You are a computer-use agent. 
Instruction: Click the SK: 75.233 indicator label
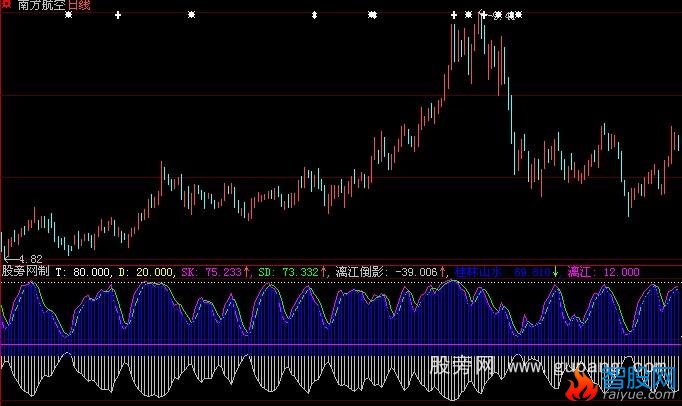click(x=212, y=271)
